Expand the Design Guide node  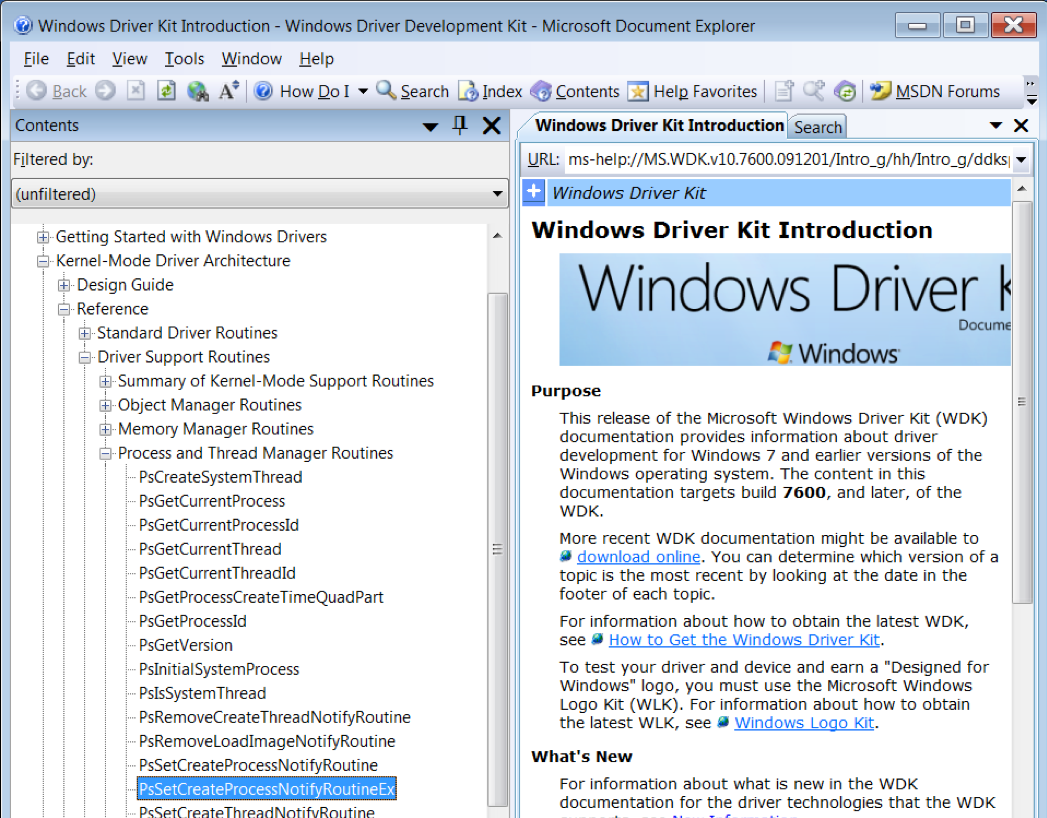click(x=64, y=285)
